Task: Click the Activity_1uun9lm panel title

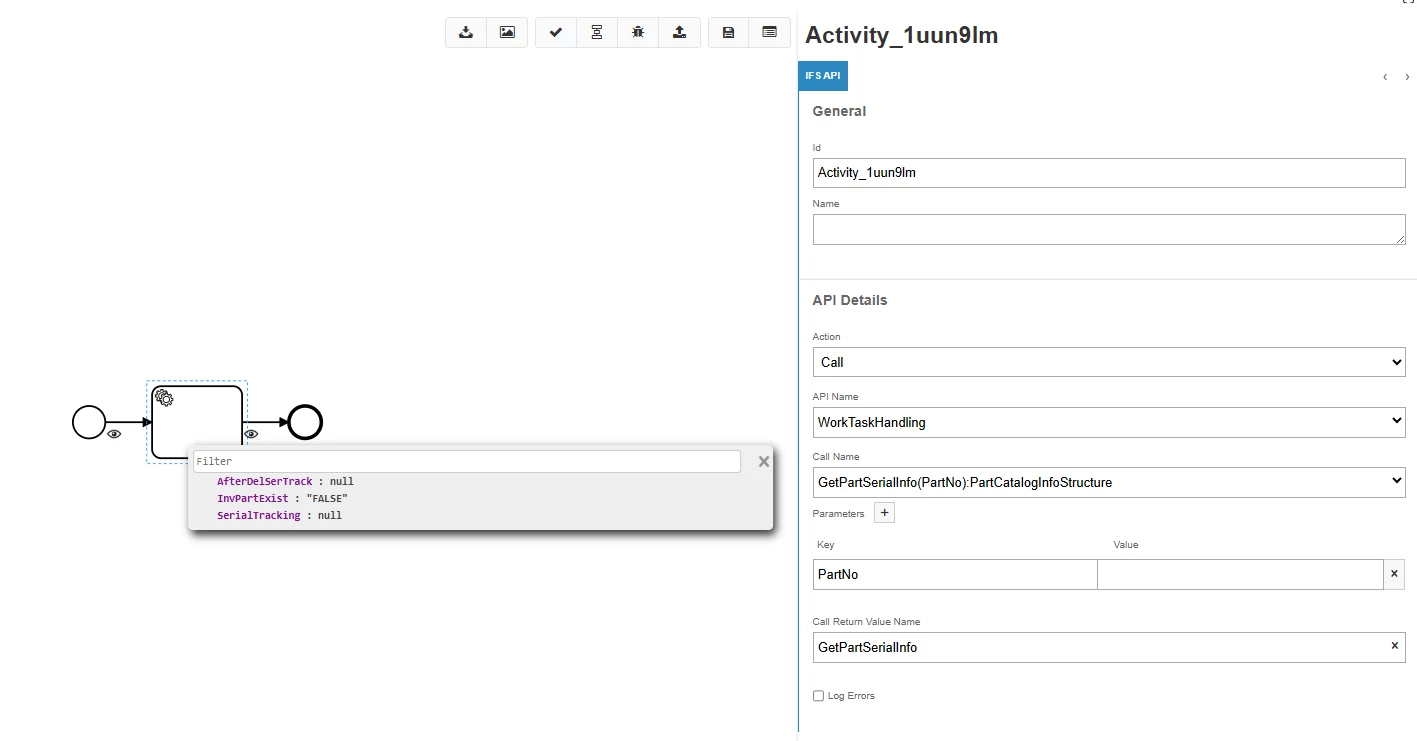Action: click(x=901, y=35)
